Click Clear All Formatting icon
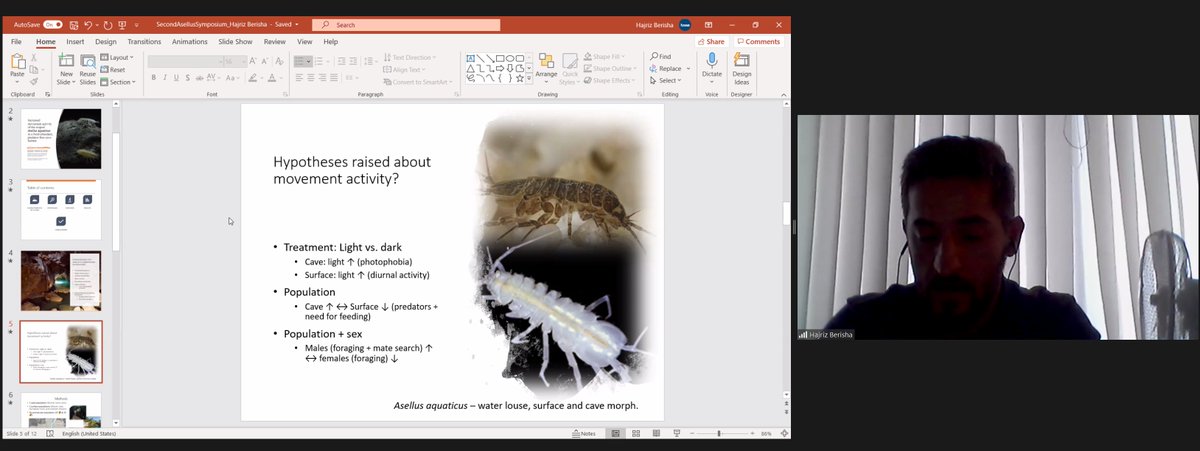The image size is (1200, 451). [282, 61]
